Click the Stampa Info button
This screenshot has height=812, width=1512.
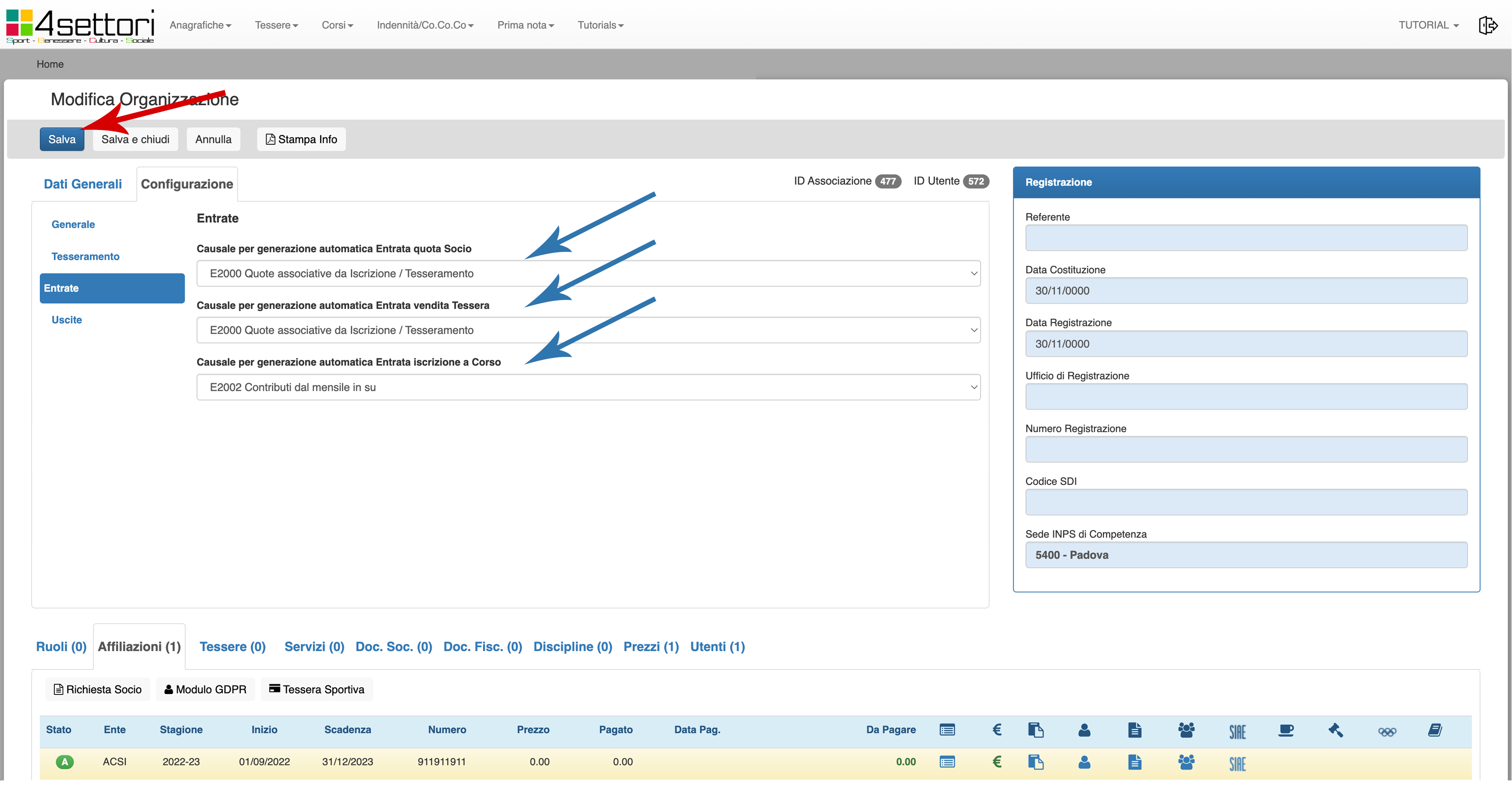301,139
